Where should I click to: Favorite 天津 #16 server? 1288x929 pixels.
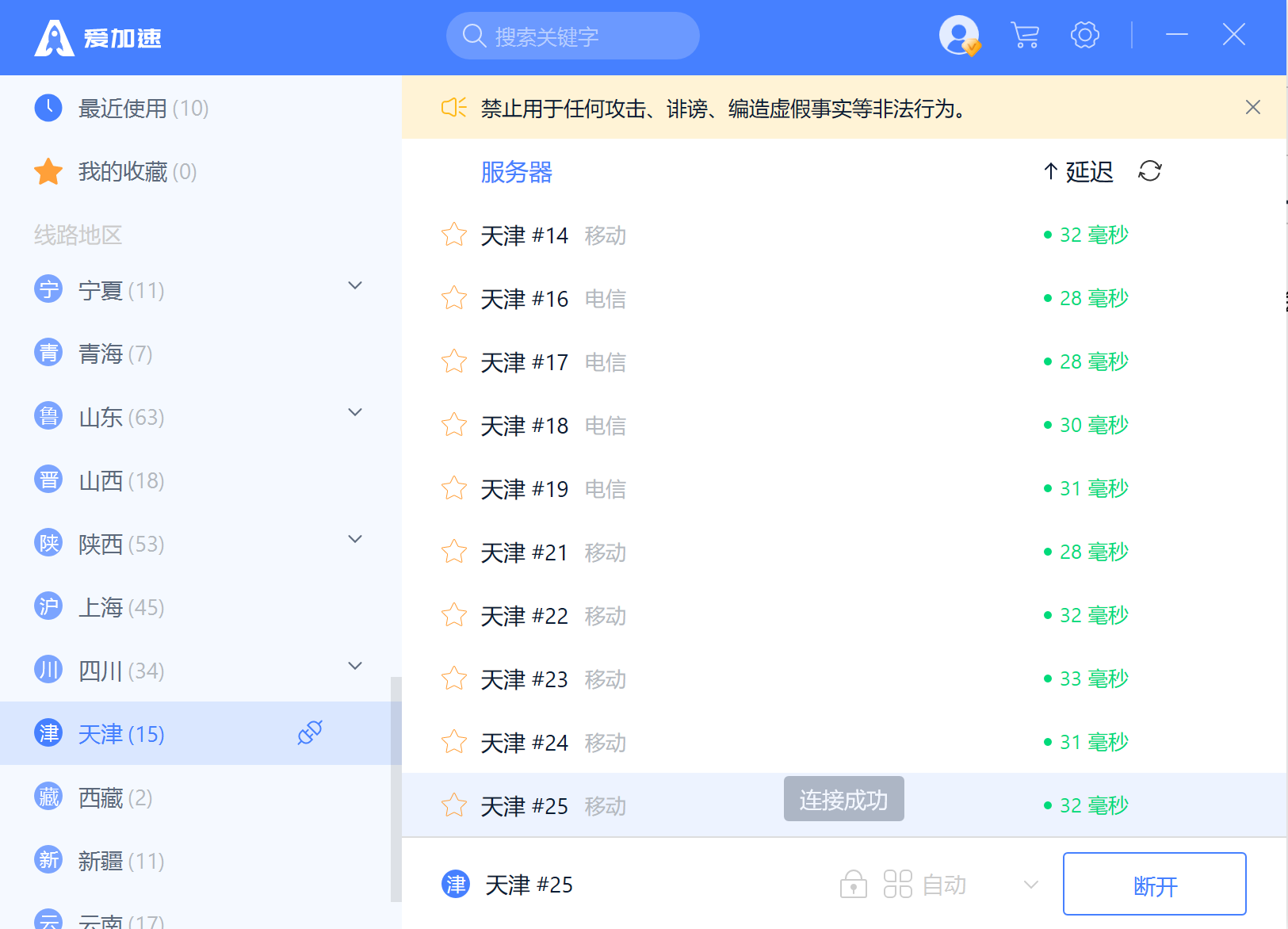[454, 298]
